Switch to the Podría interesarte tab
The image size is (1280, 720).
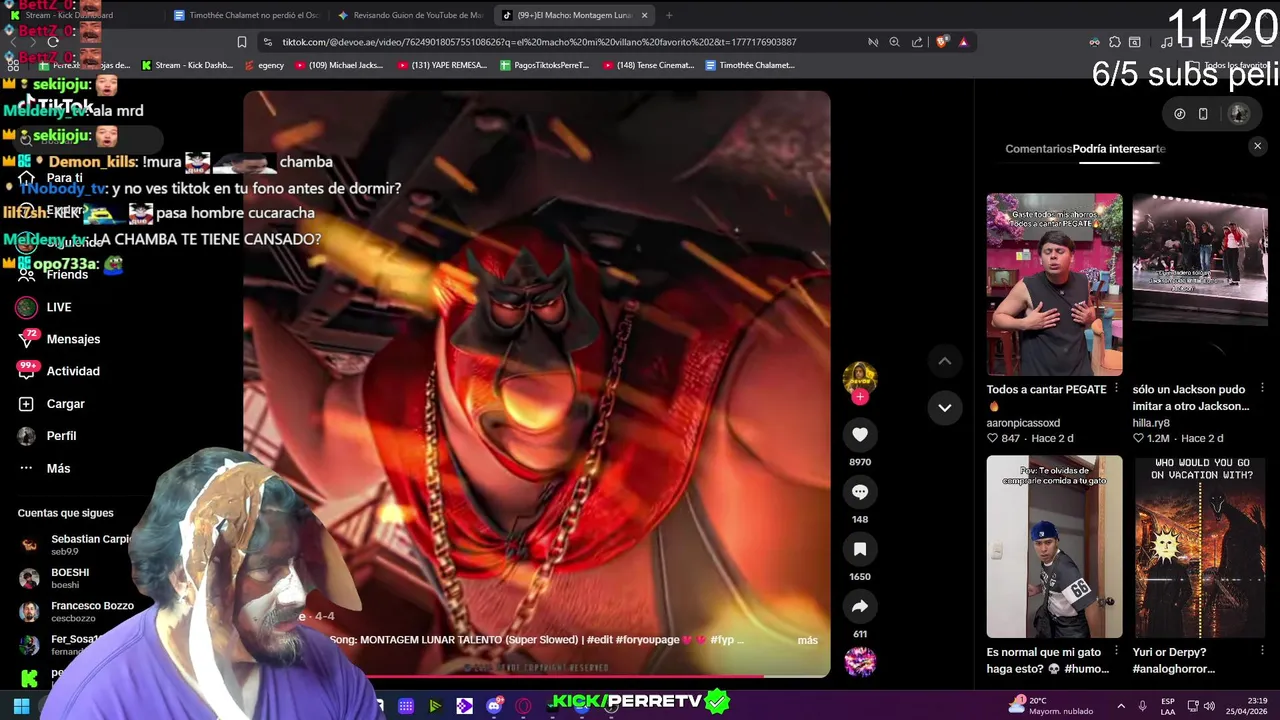[1119, 149]
